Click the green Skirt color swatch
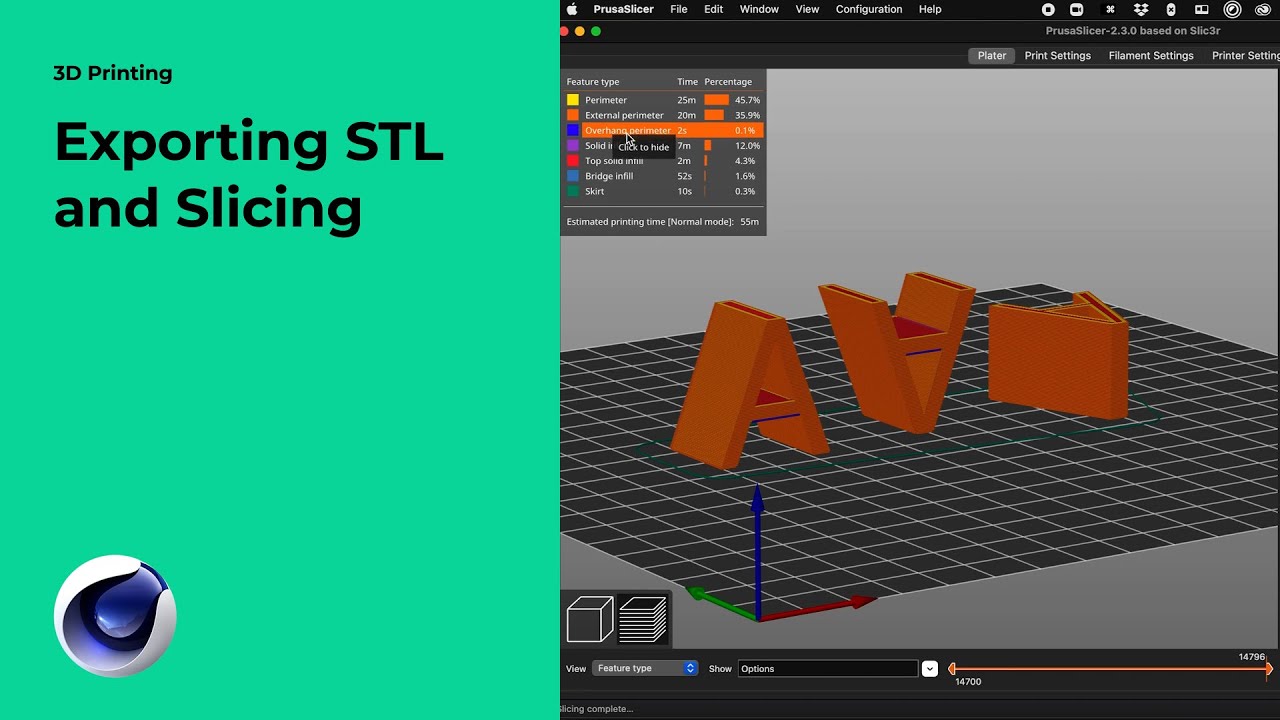The width and height of the screenshot is (1280, 720). tap(573, 191)
